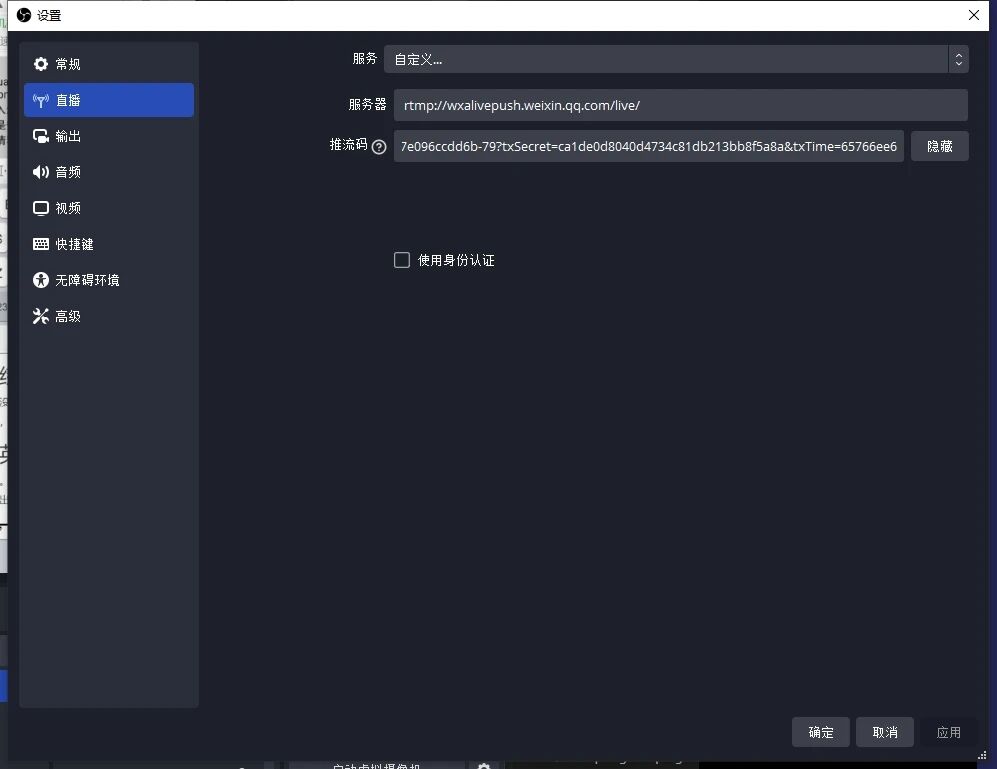This screenshot has height=769, width=997.
Task: Click the 服务 dropdown stepper arrows
Action: coord(959,59)
